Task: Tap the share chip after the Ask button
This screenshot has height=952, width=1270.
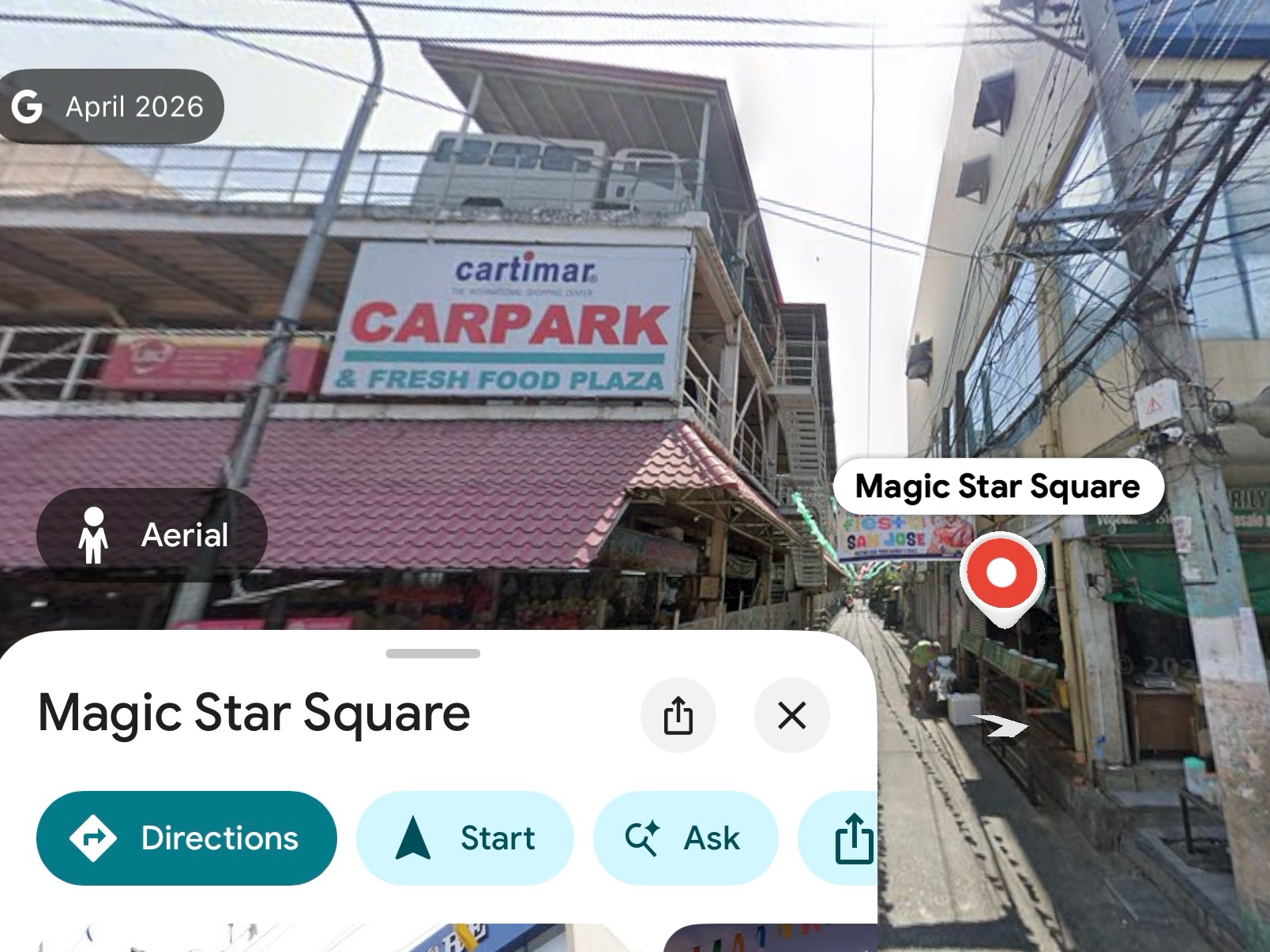Action: click(x=839, y=838)
